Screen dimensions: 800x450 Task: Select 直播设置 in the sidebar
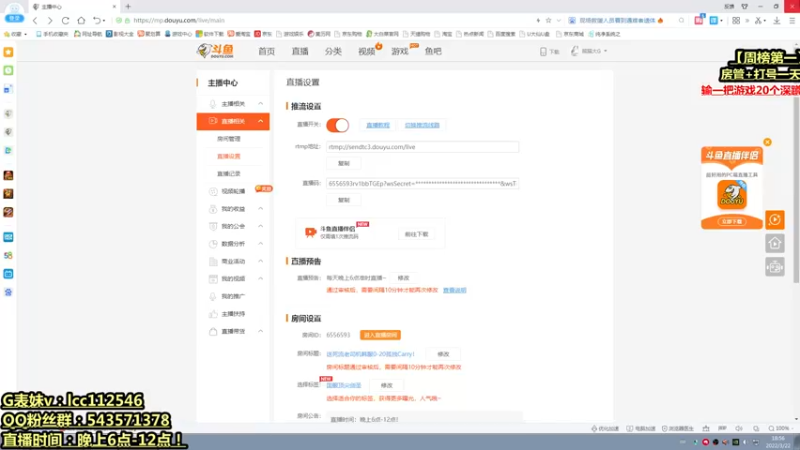[x=229, y=156]
